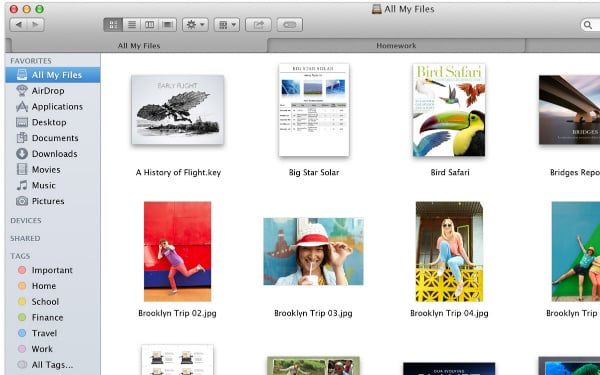
Task: Select the Bridges Report thumbnail
Action: (x=569, y=110)
